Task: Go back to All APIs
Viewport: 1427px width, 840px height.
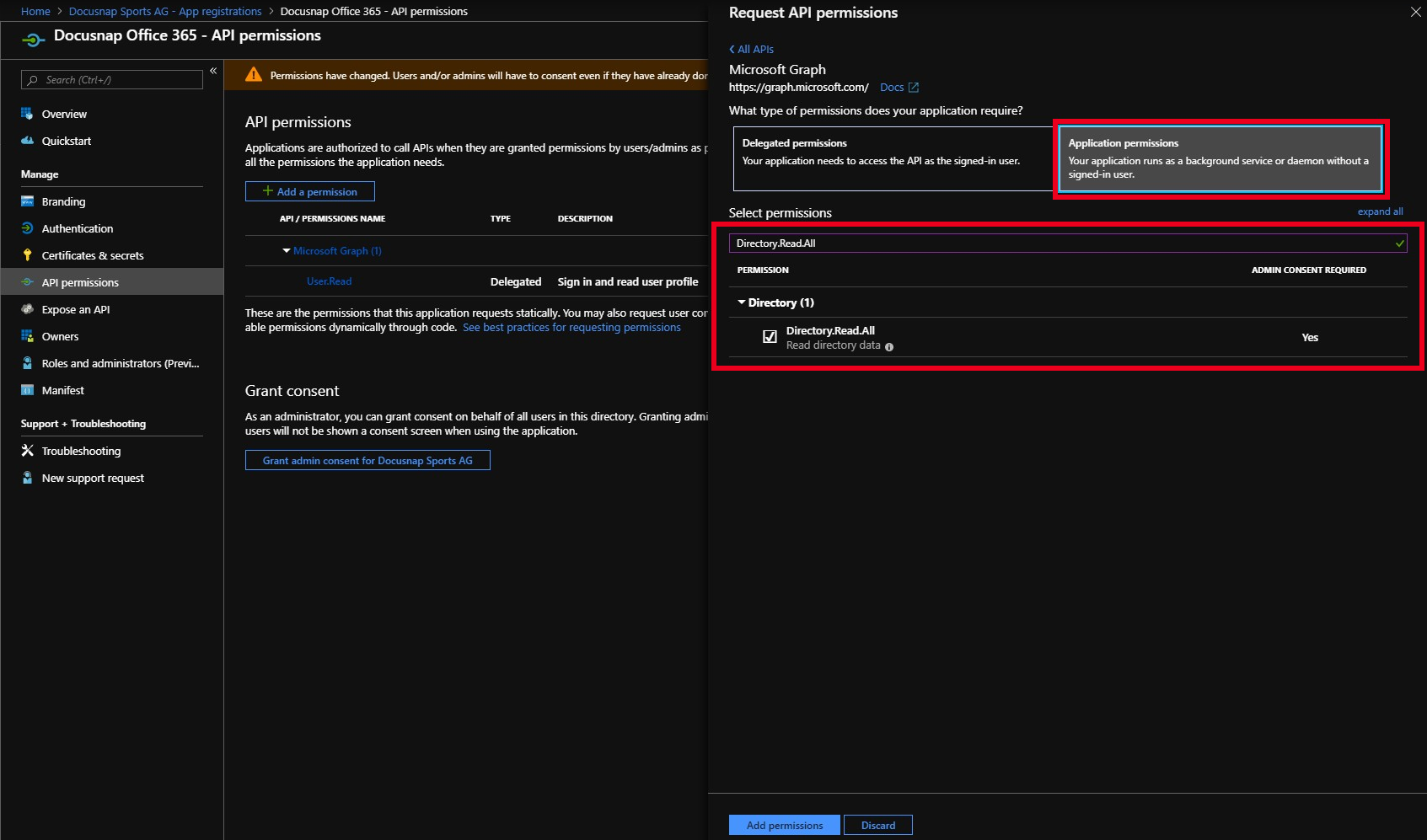Action: (x=751, y=49)
